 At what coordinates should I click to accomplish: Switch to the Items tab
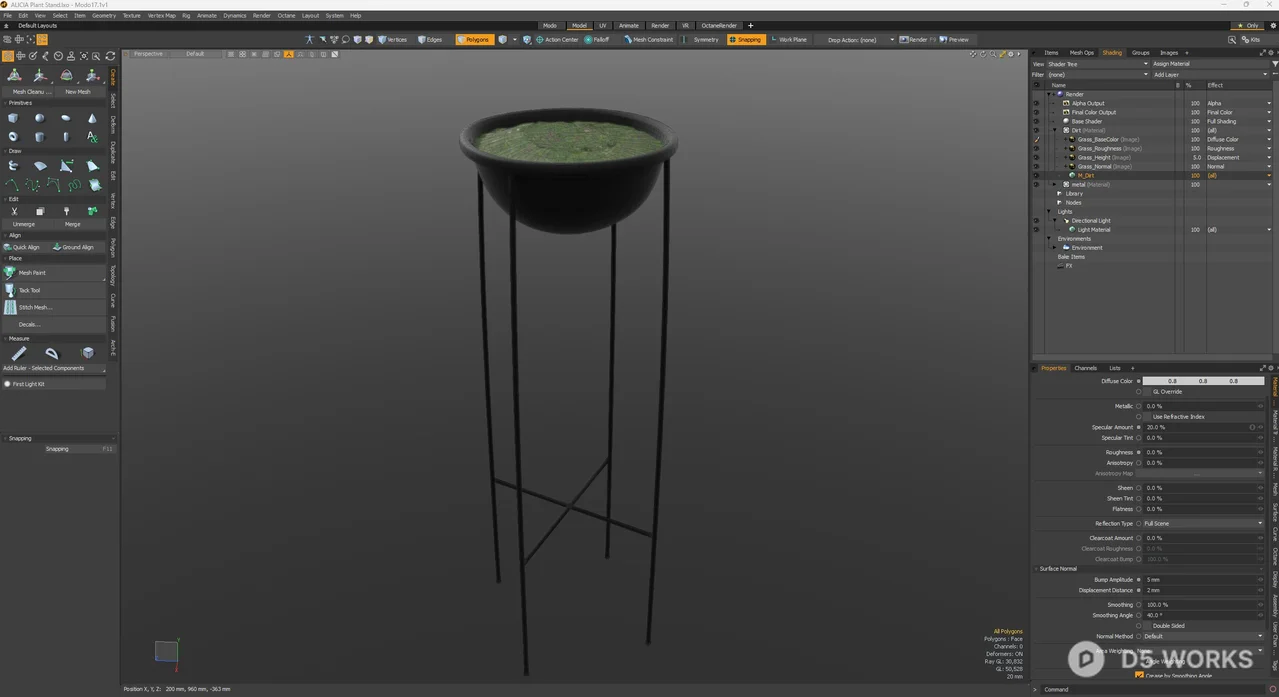pyautogui.click(x=1051, y=53)
